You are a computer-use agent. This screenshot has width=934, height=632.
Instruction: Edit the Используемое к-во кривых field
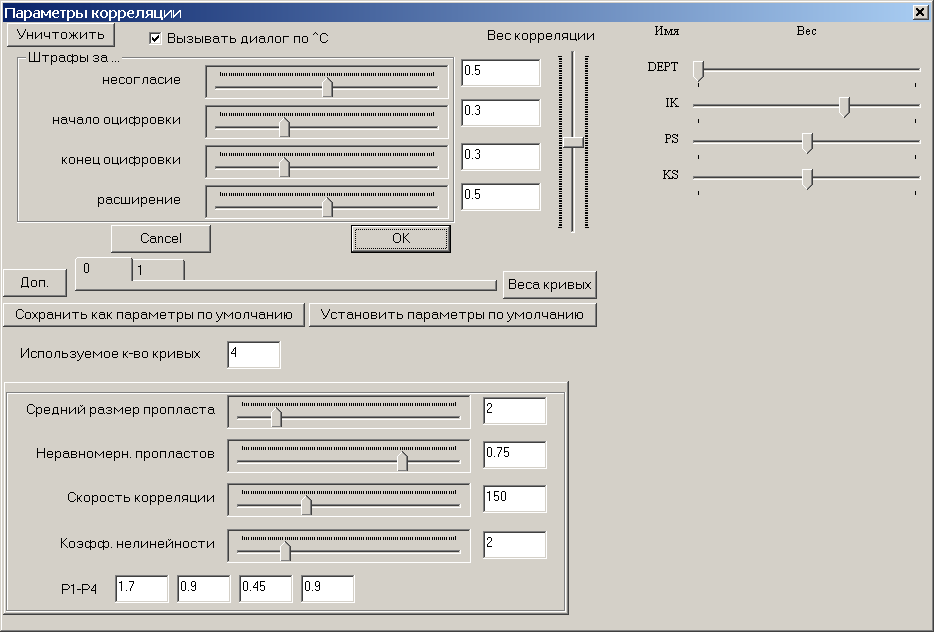tap(254, 355)
